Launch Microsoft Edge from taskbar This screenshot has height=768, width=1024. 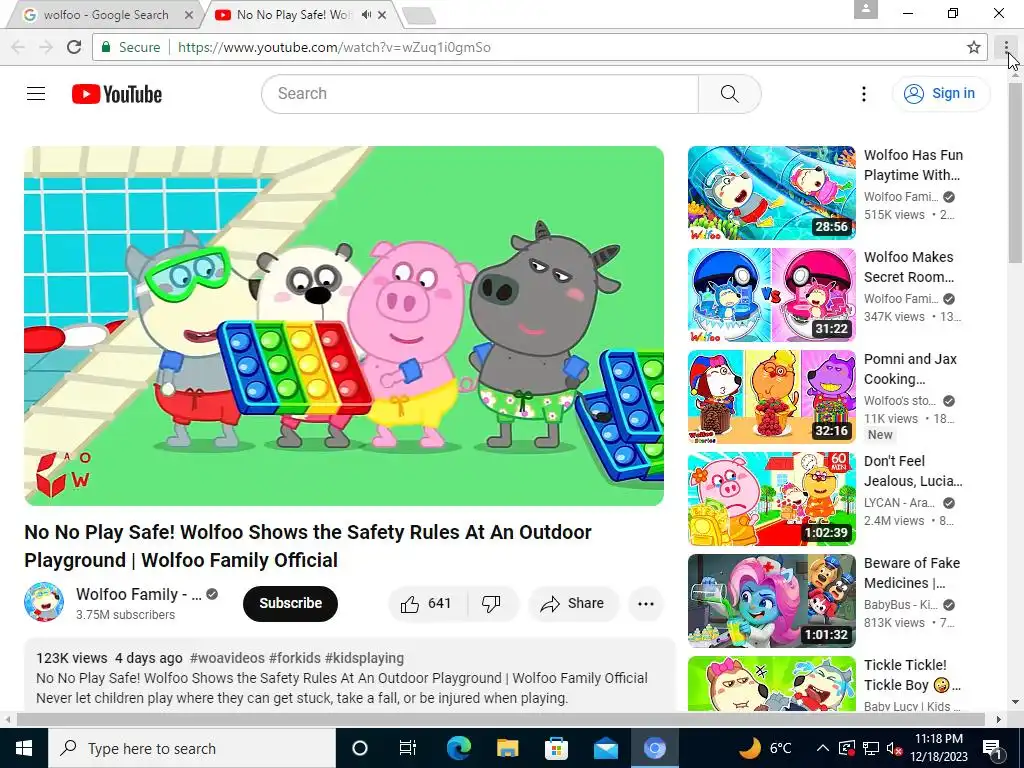coord(458,748)
